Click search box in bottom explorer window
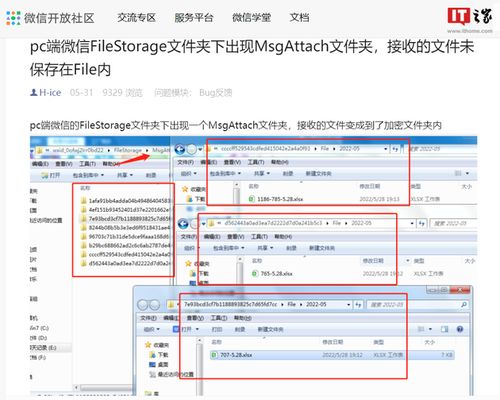The height and width of the screenshot is (400, 500). (x=417, y=305)
